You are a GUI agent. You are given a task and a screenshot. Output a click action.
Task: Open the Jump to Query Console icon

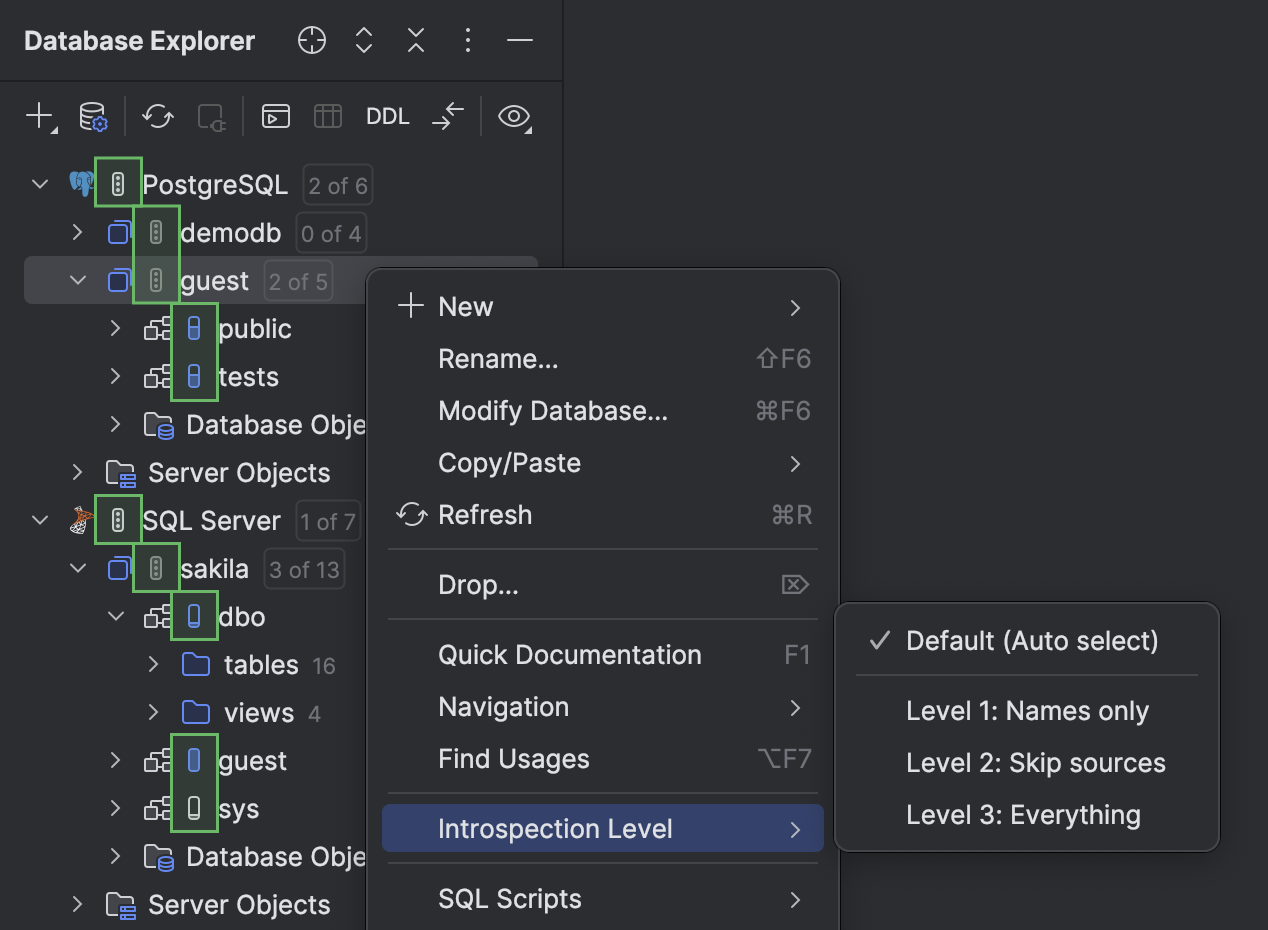coord(275,117)
